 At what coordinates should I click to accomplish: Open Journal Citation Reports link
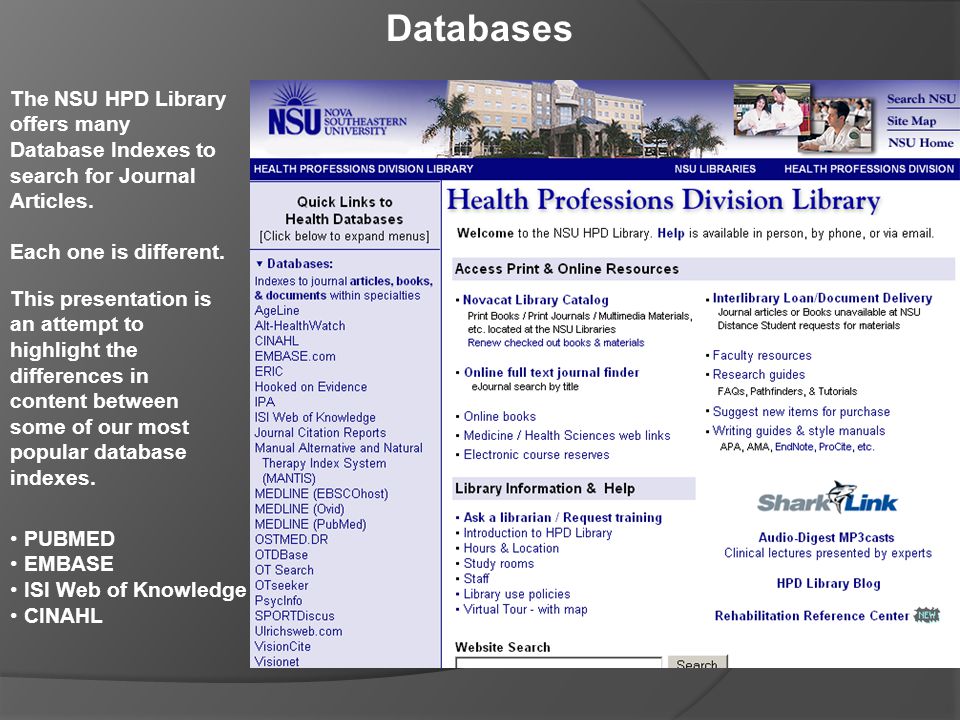(320, 433)
